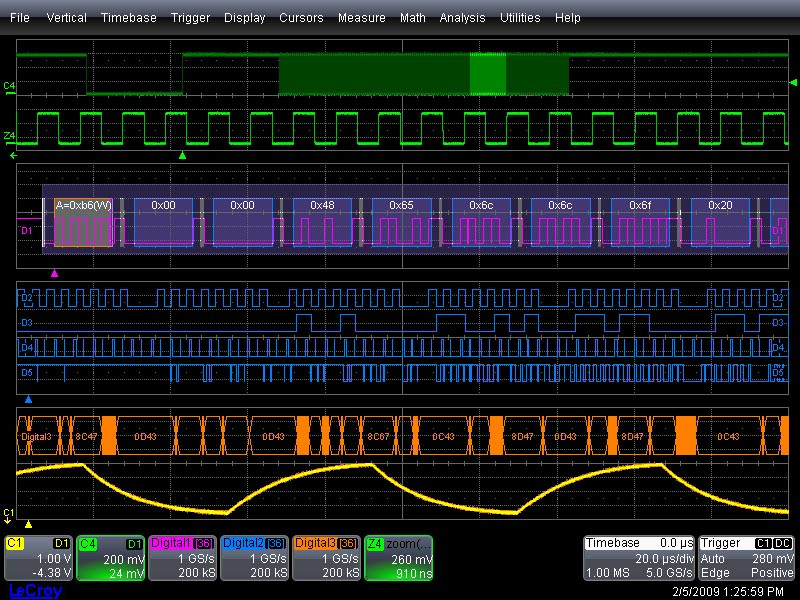Open the Z4 zoom descriptor box
The height and width of the screenshot is (600, 800).
click(x=398, y=557)
